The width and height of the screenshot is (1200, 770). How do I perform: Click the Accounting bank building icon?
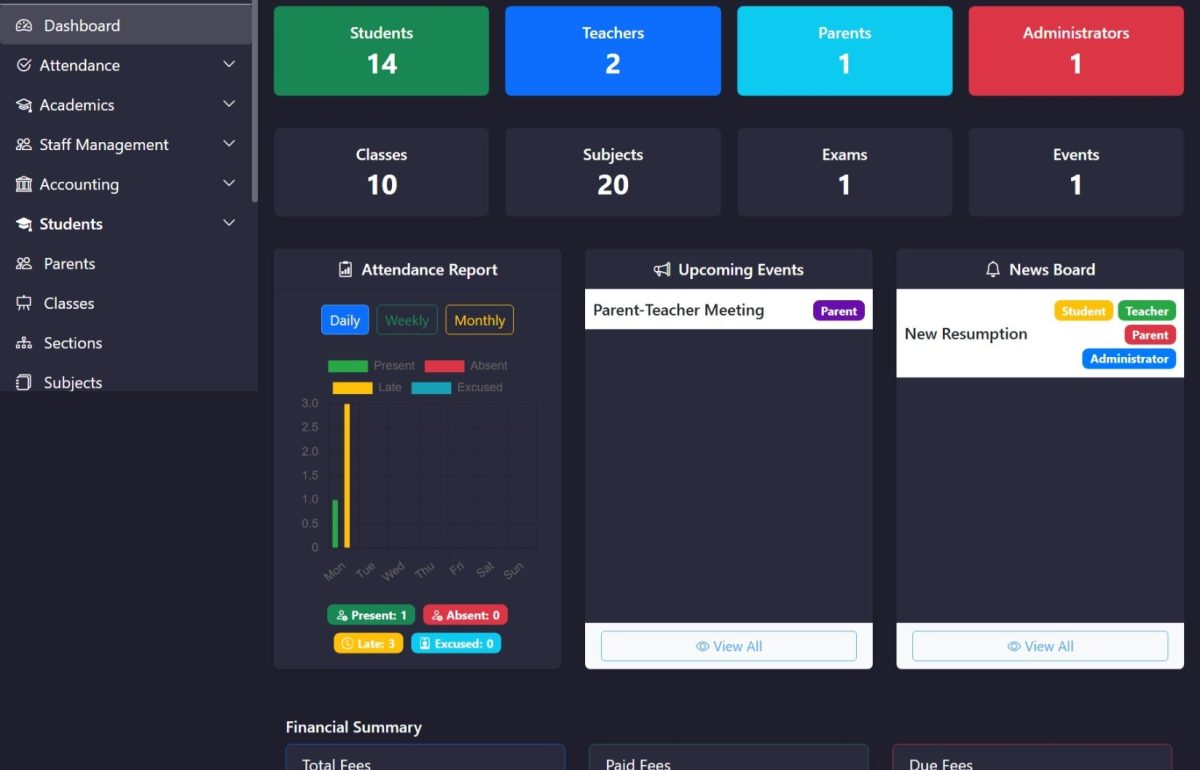(24, 185)
